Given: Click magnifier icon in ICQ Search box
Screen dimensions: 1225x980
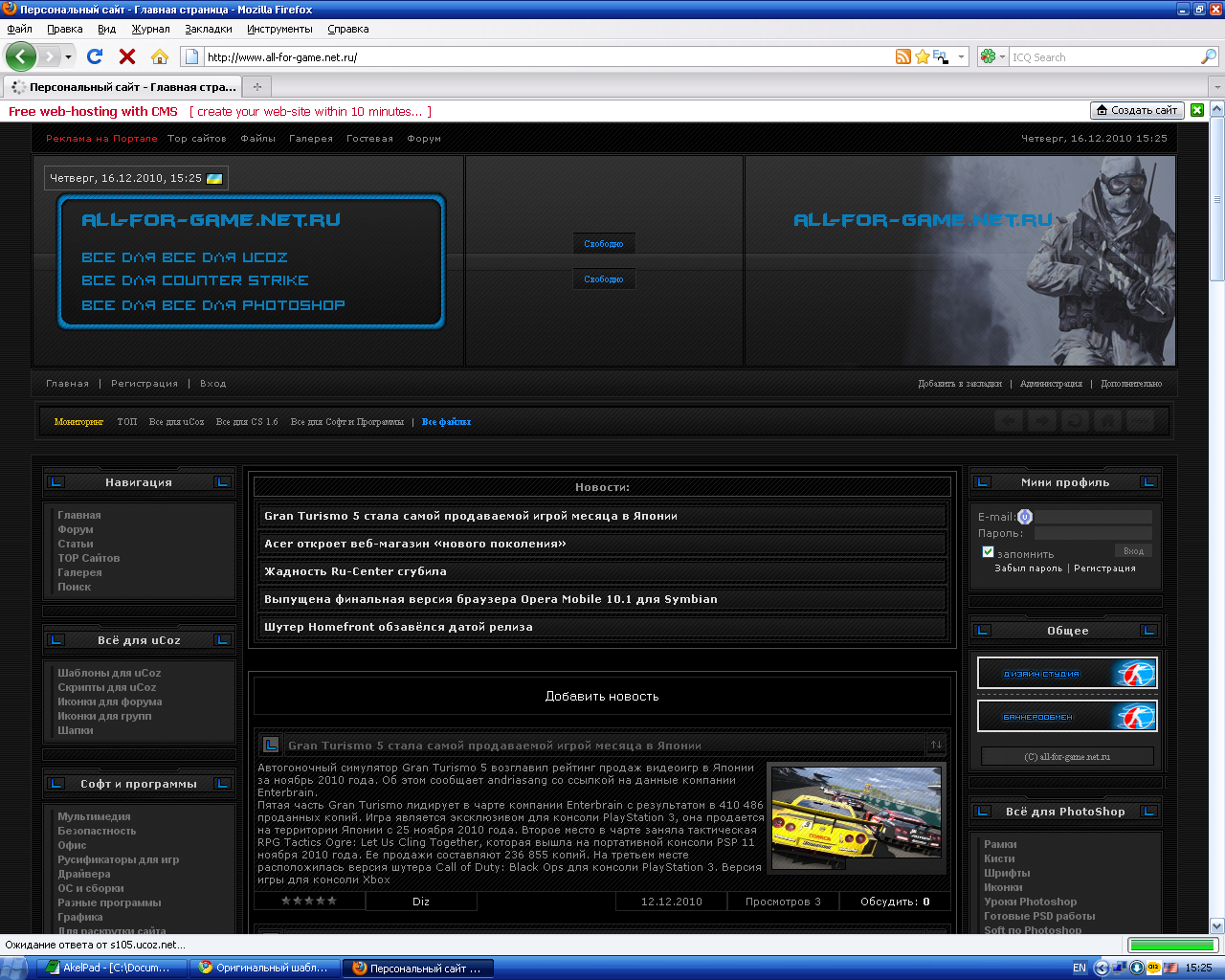Looking at the screenshot, I should tap(1209, 56).
